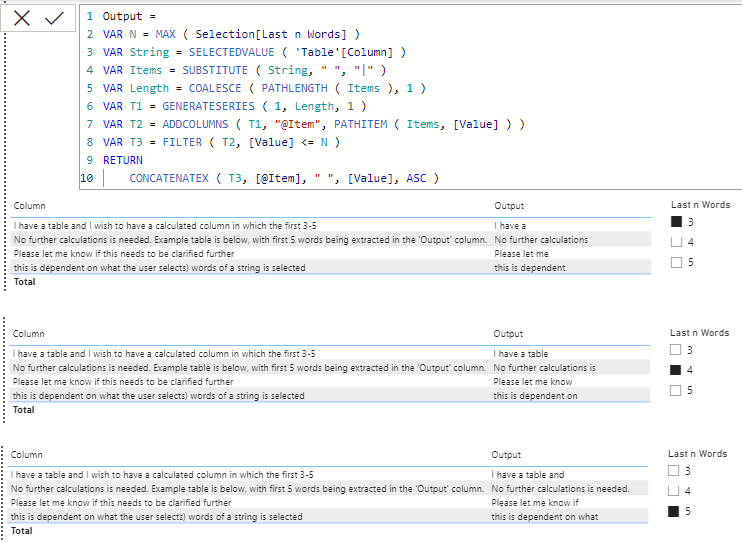Toggle checkbox 5 in middle slicer
Image resolution: width=742 pixels, height=542 pixels.
click(x=676, y=391)
